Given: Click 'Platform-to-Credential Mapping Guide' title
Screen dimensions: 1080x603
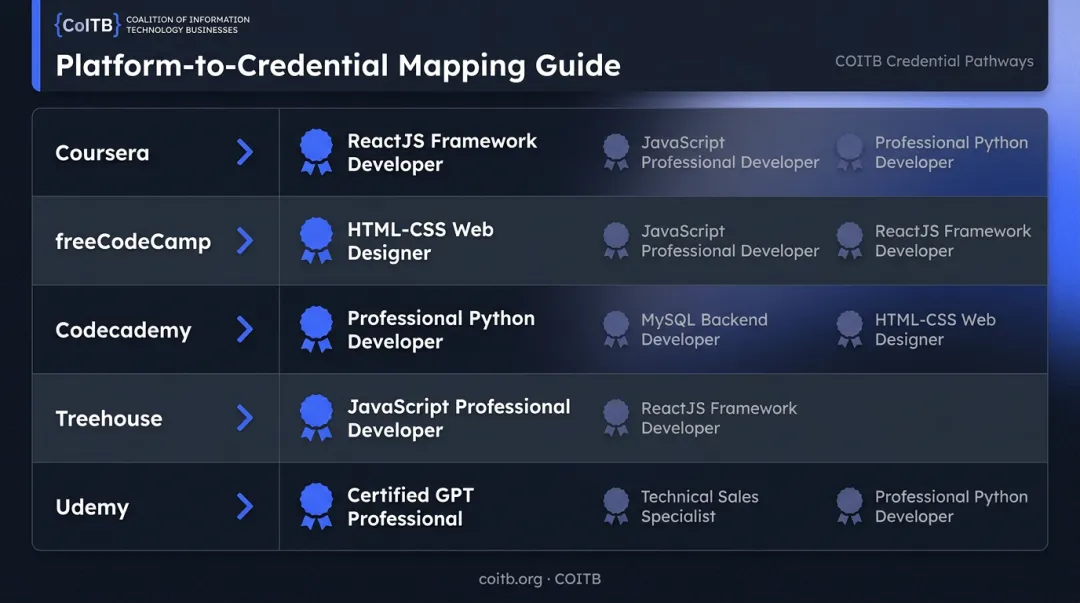Looking at the screenshot, I should click(x=338, y=66).
